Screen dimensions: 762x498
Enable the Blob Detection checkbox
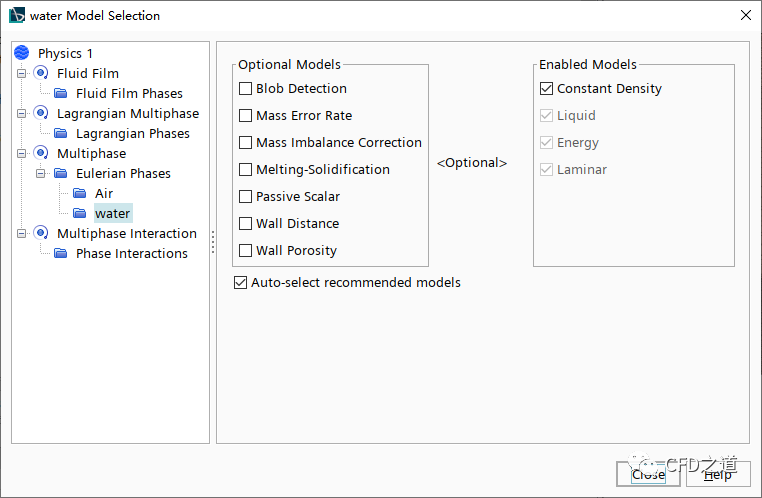pos(246,89)
